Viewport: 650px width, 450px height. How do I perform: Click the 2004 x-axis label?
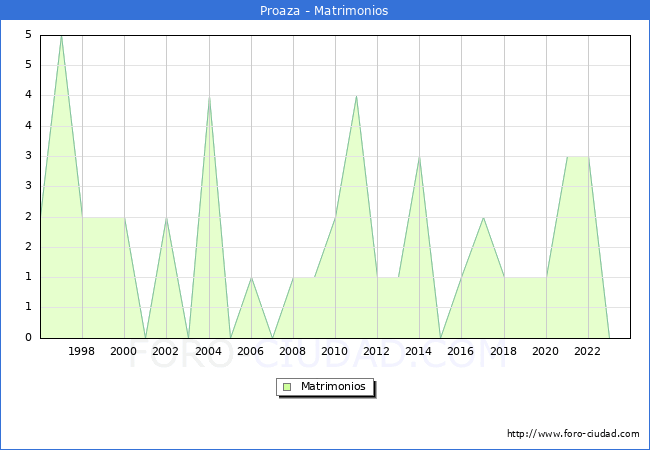208,351
